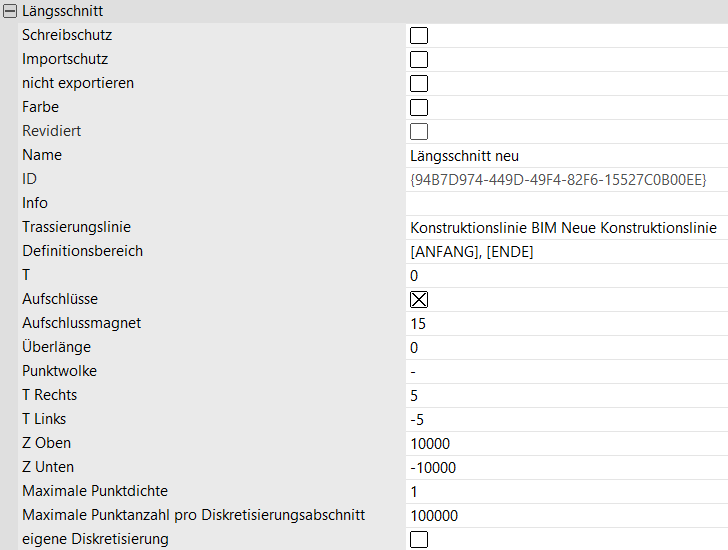Enable the 'eigene Diskretisierung' checkbox
The height and width of the screenshot is (550, 728).
(x=419, y=539)
